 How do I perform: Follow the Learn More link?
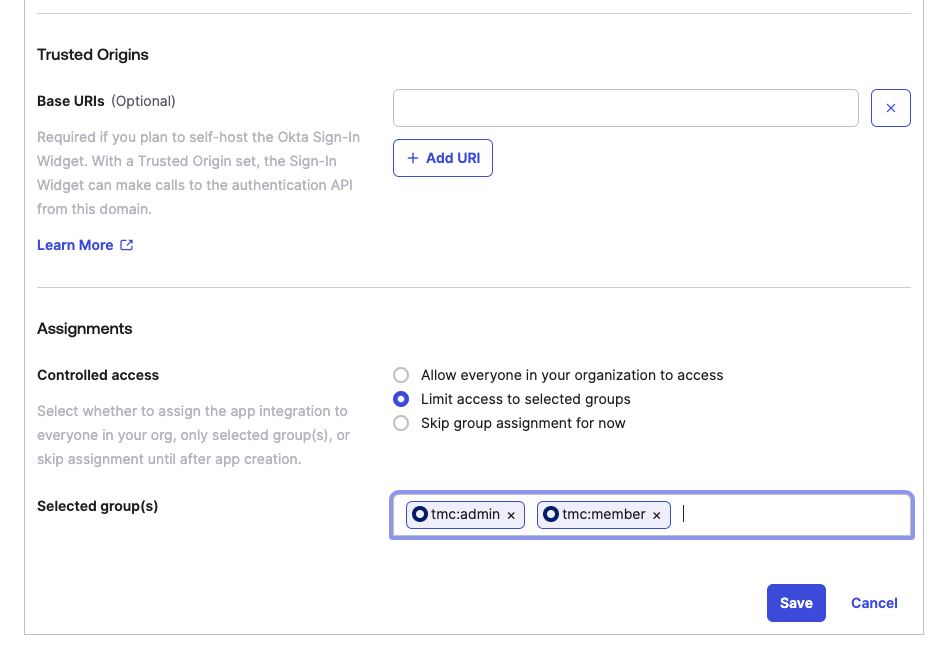tap(75, 245)
